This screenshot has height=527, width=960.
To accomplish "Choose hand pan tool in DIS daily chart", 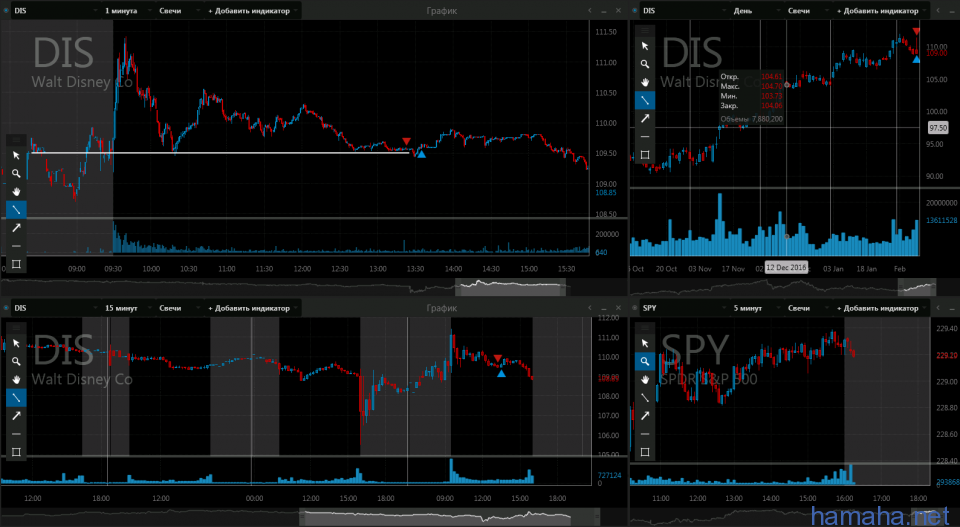I will tap(645, 82).
